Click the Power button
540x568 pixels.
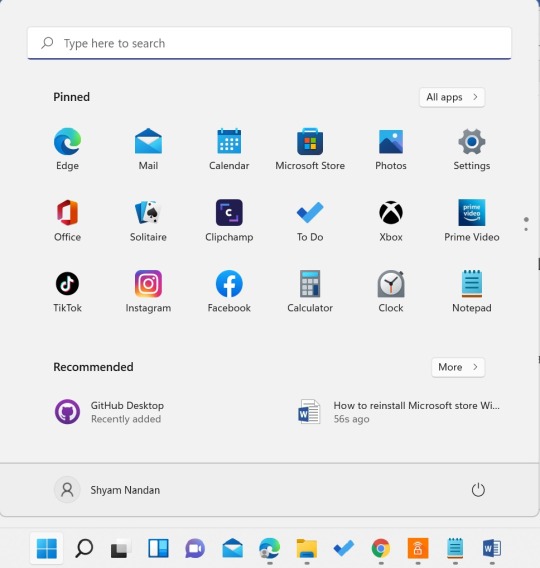478,490
